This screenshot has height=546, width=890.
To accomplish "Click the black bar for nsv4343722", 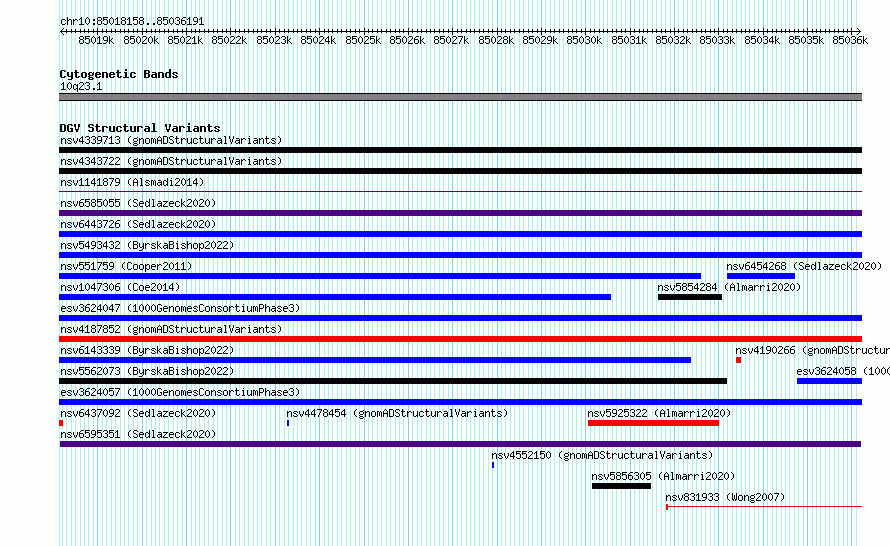I will (x=460, y=171).
